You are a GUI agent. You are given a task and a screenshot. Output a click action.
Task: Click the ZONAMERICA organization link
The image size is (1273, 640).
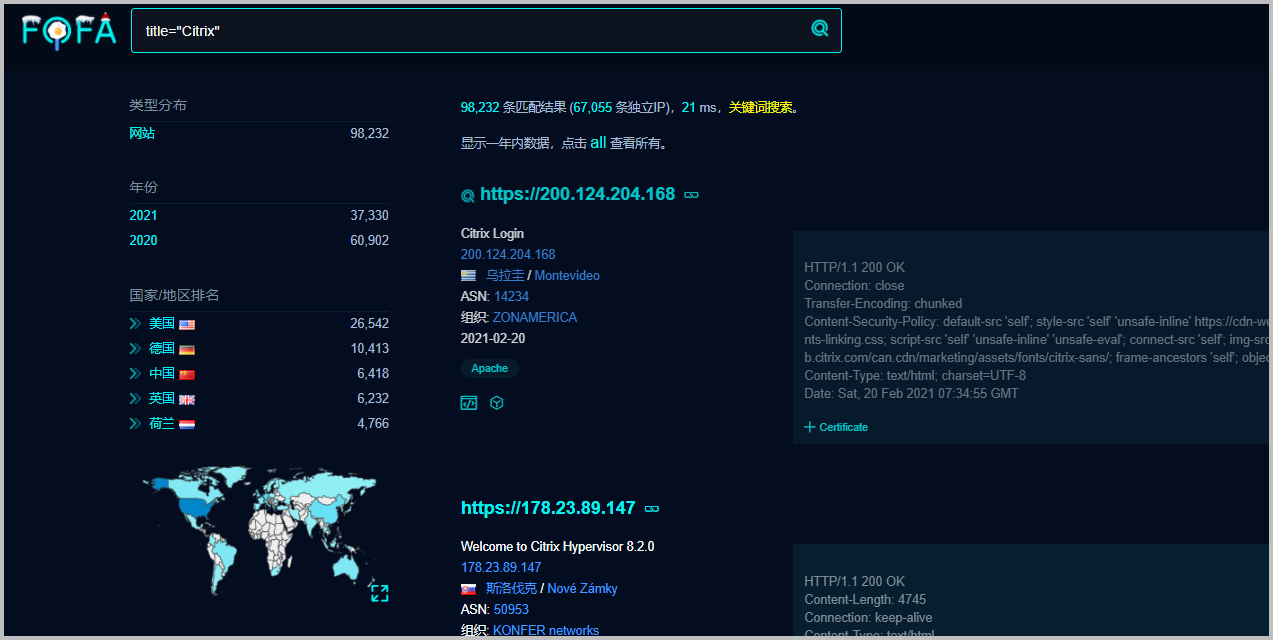pos(535,317)
